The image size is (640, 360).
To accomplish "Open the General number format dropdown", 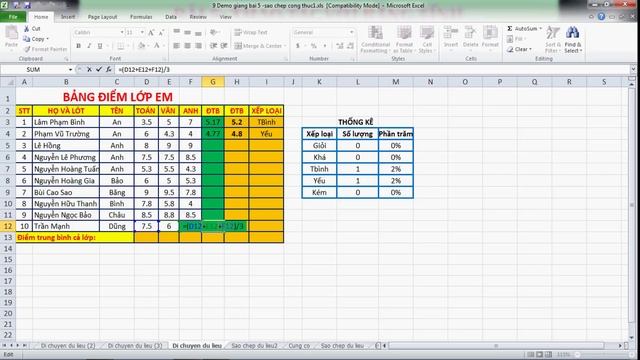I will (x=351, y=32).
